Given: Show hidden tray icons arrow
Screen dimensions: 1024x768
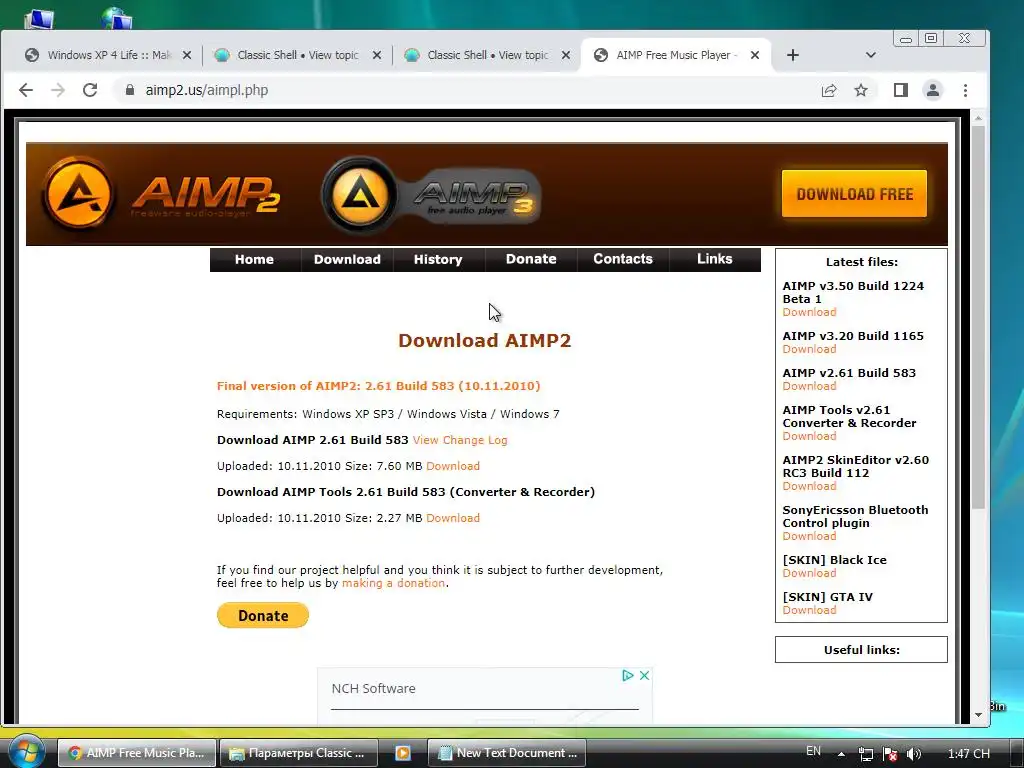Looking at the screenshot, I should [841, 754].
